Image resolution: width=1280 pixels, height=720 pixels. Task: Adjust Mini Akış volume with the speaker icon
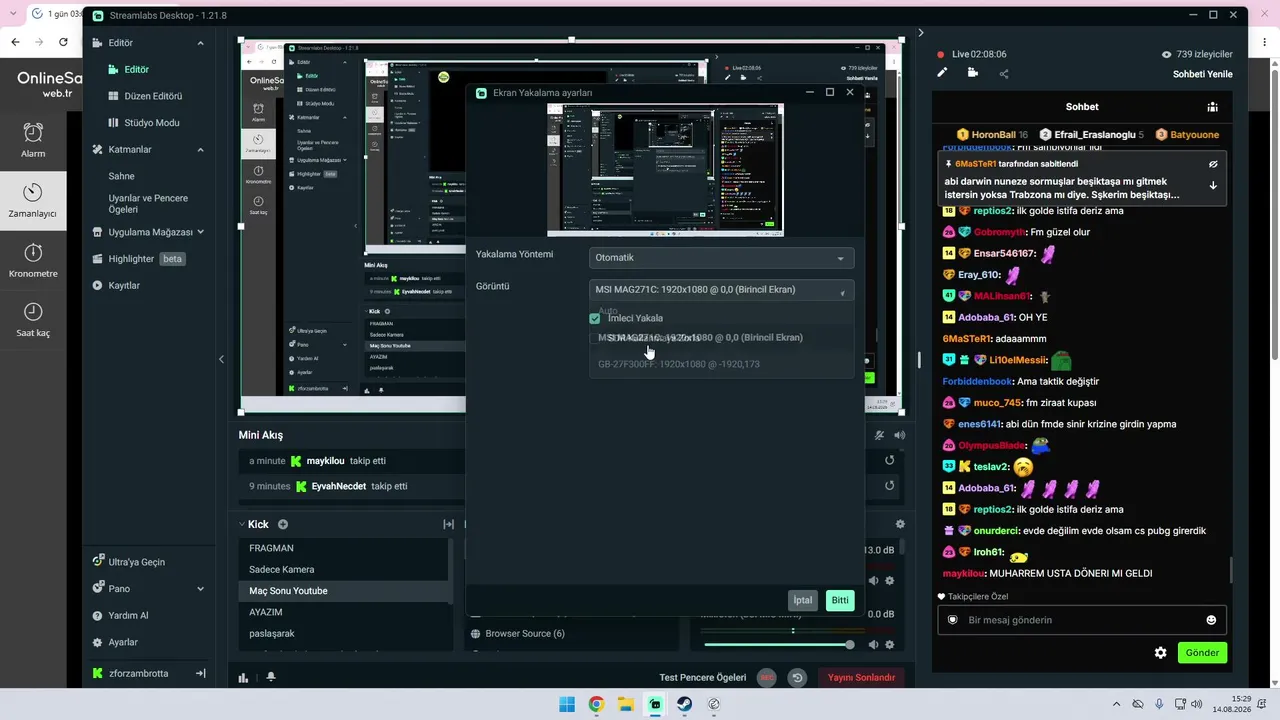[900, 435]
